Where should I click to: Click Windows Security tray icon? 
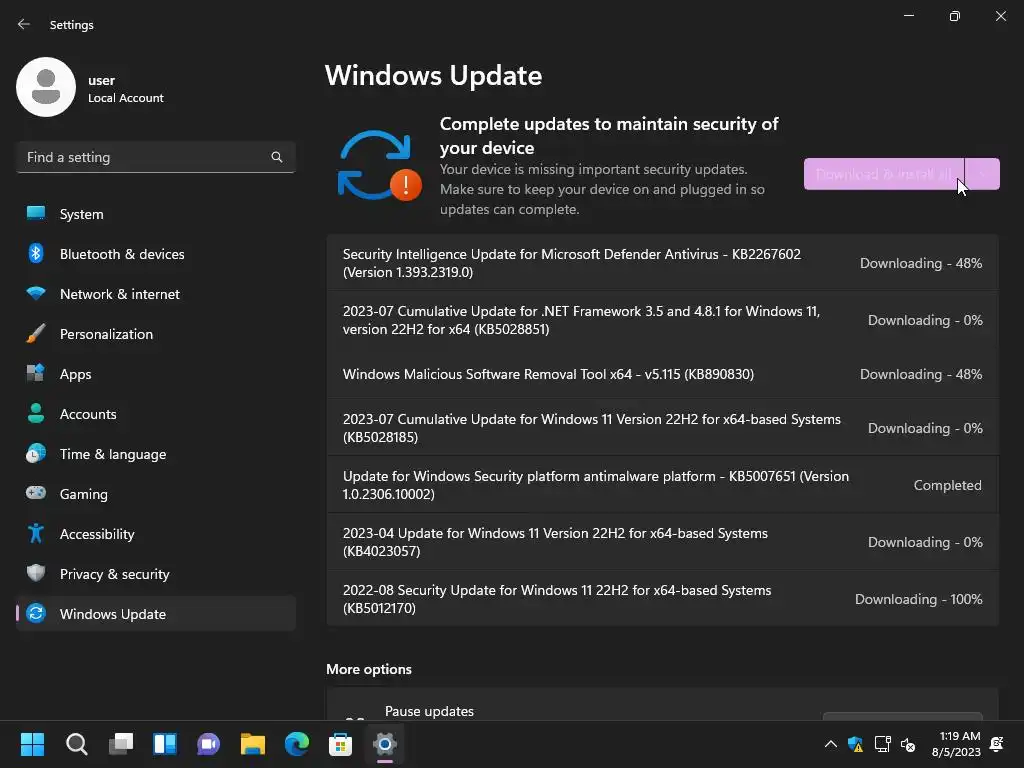[x=856, y=744]
